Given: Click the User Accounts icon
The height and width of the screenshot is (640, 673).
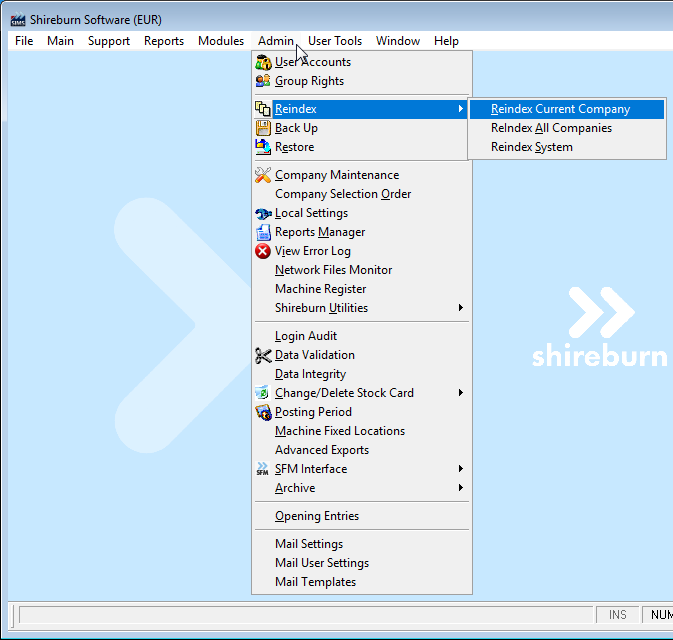Looking at the screenshot, I should pyautogui.click(x=263, y=62).
